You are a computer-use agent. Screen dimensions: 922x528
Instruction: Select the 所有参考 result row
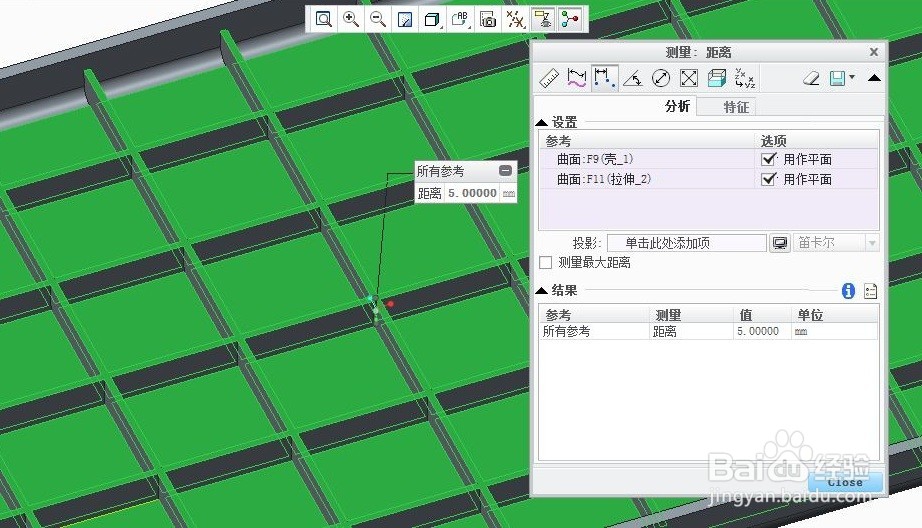pyautogui.click(x=709, y=331)
